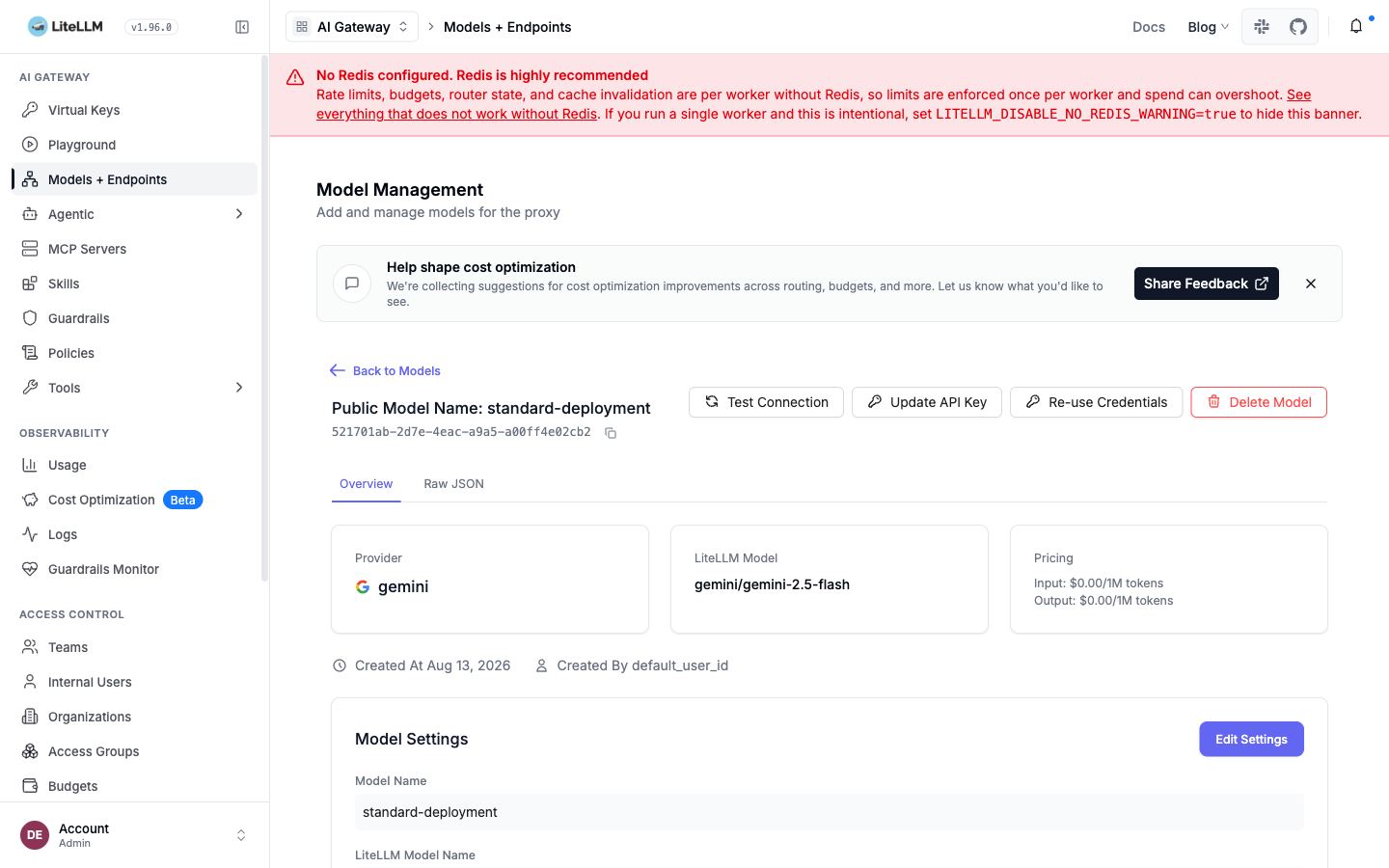Switch to the Overview tab
The height and width of the screenshot is (868, 1389).
pos(367,484)
